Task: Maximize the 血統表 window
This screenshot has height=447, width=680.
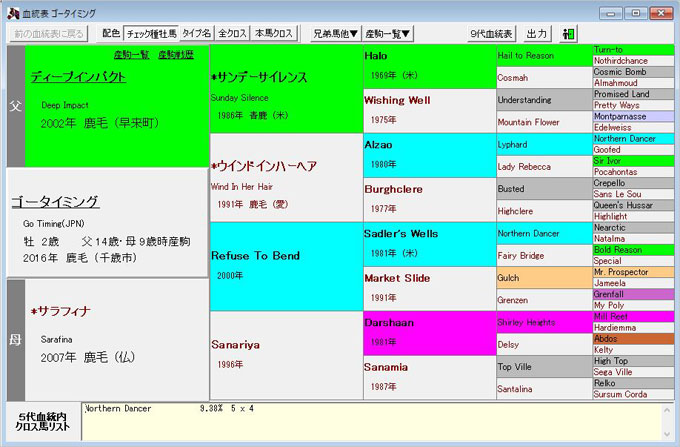Action: [636, 13]
